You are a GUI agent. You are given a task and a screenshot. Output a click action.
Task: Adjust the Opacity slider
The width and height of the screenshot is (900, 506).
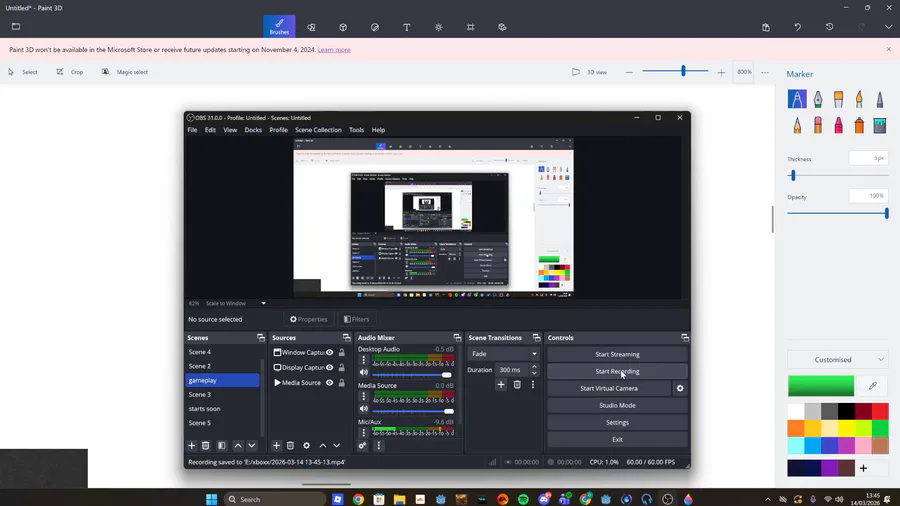[838, 213]
